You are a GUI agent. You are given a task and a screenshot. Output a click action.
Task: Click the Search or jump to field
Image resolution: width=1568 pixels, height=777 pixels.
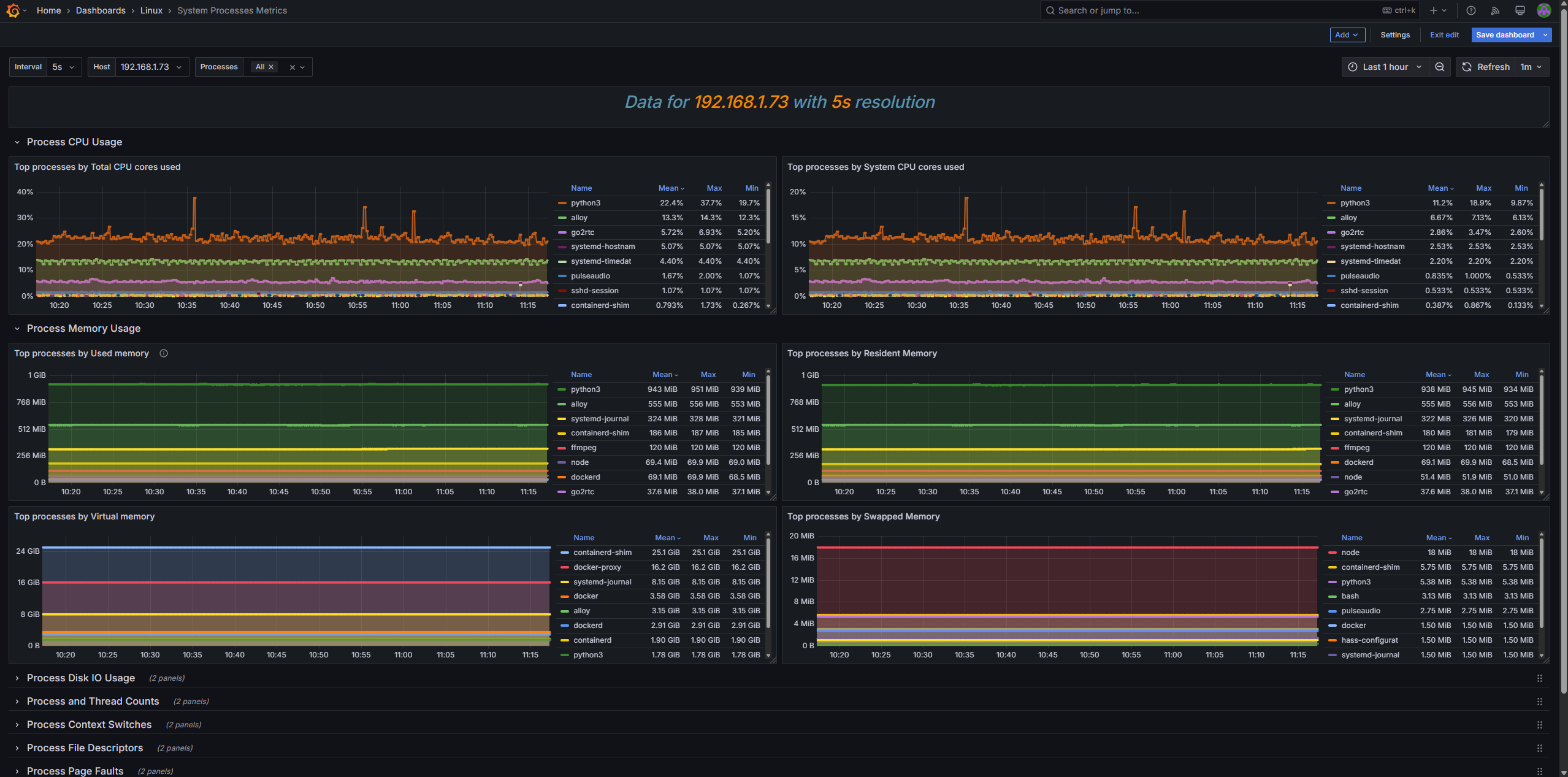(x=1165, y=10)
